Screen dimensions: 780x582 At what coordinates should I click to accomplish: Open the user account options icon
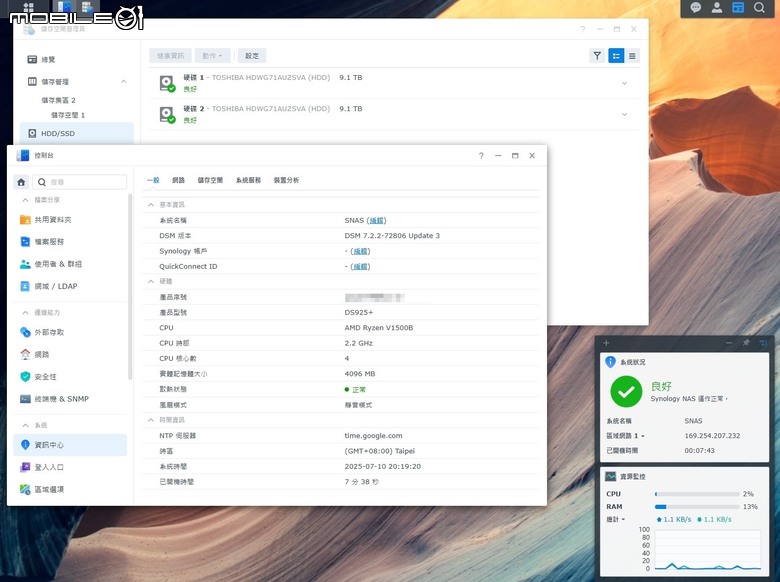[x=717, y=7]
